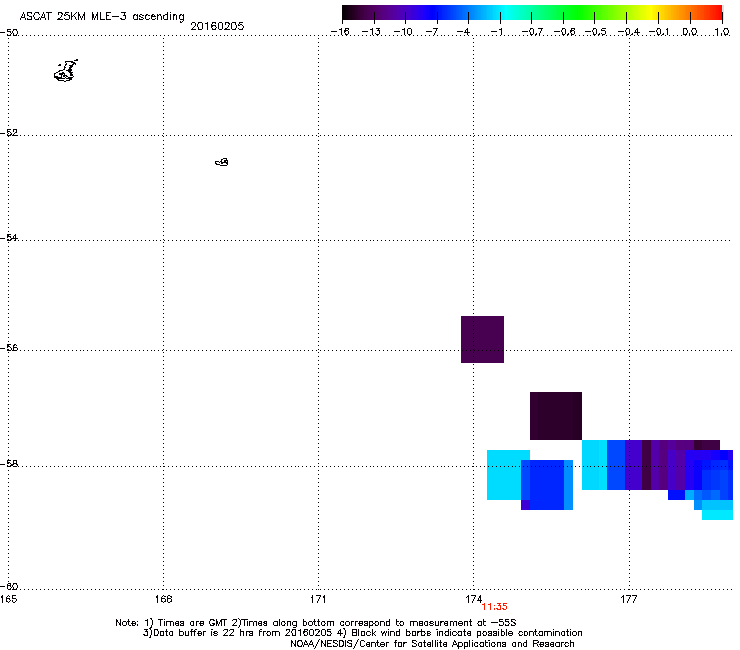Screen dimensions: 740x650
Task: Click the color bar label -0.1
Action: pyautogui.click(x=659, y=32)
